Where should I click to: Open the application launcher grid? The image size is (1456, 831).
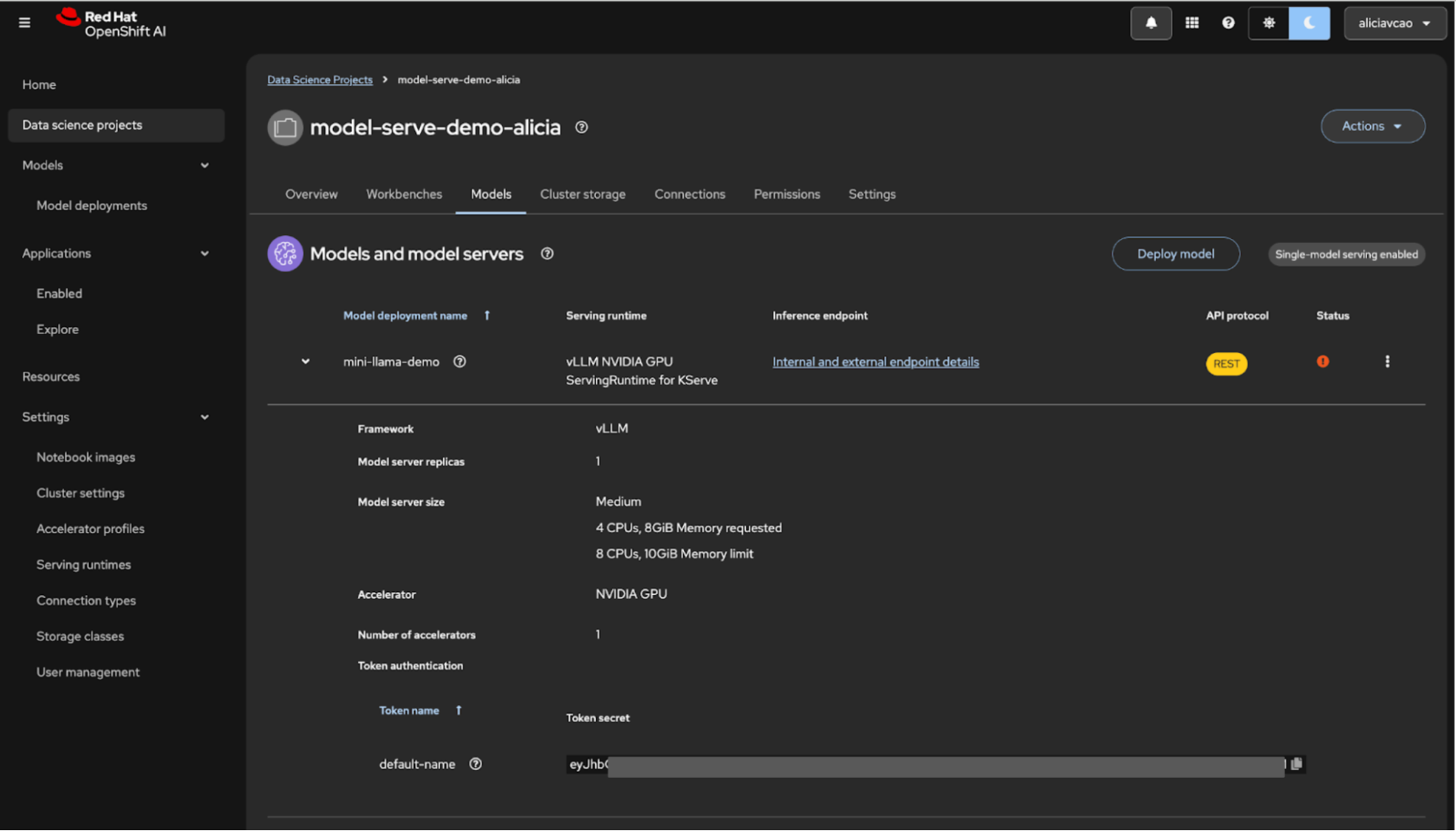point(1192,23)
